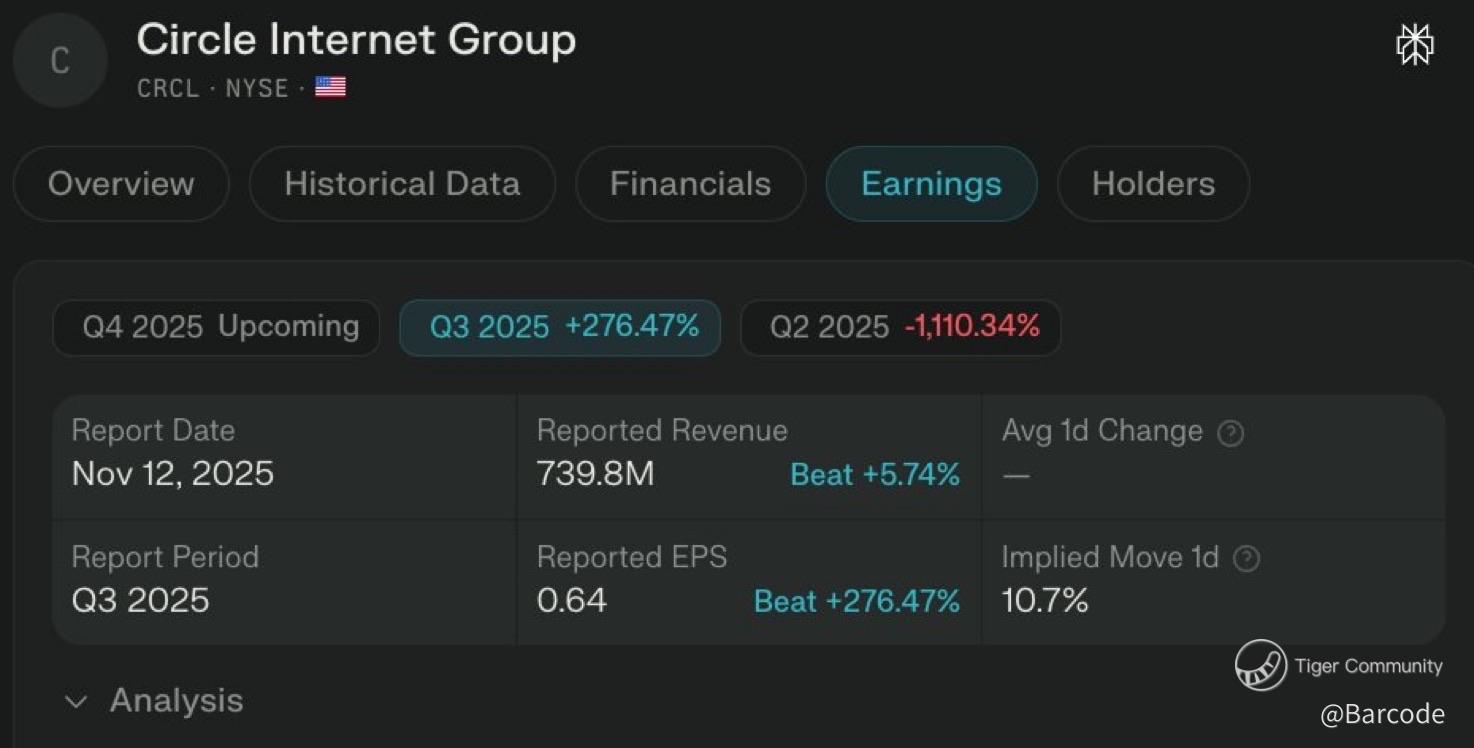1474x748 pixels.
Task: Select the Q4 2025 Upcoming quarter
Action: (x=216, y=327)
